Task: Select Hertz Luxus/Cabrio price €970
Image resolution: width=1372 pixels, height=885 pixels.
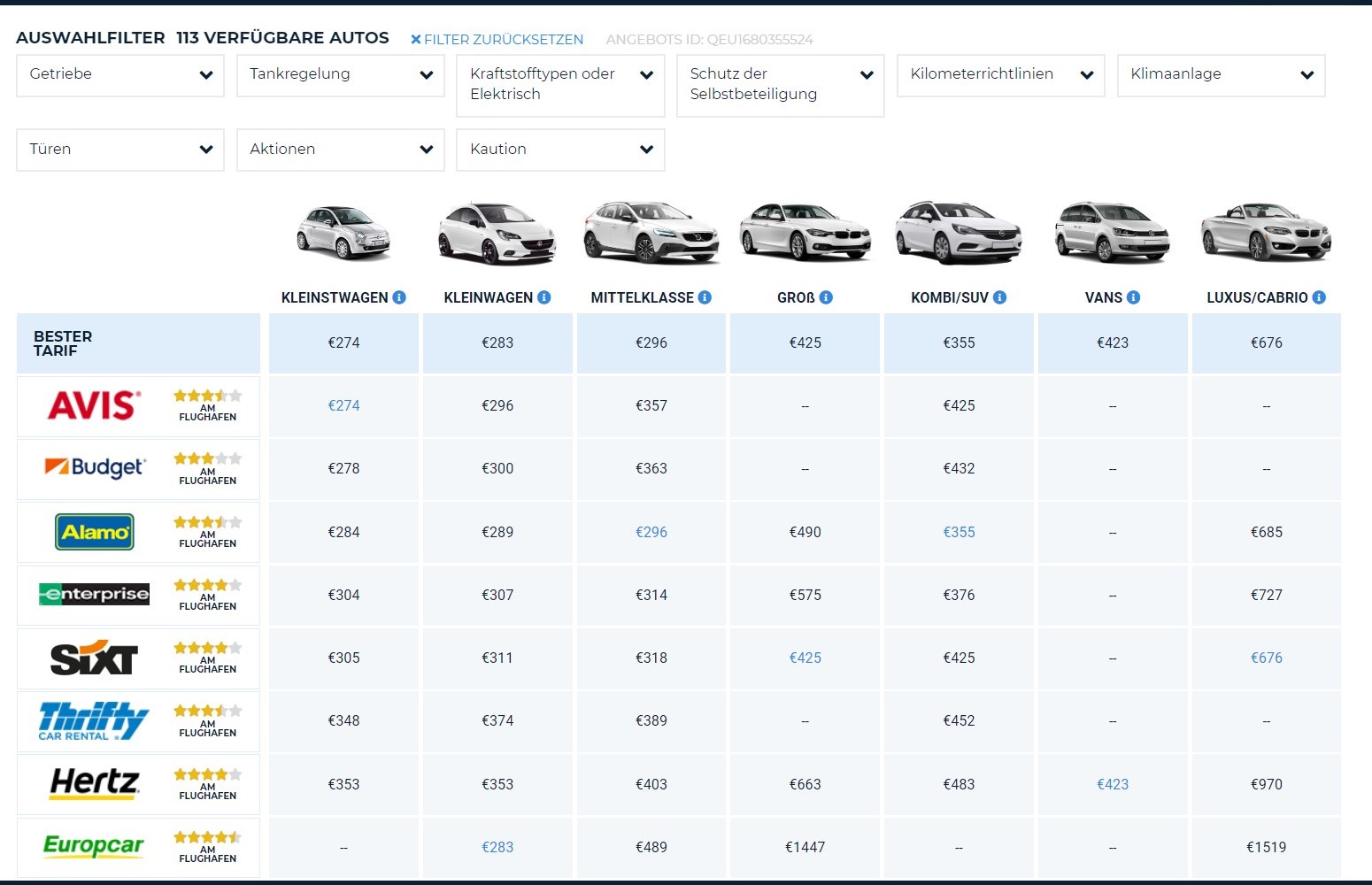Action: (1267, 784)
